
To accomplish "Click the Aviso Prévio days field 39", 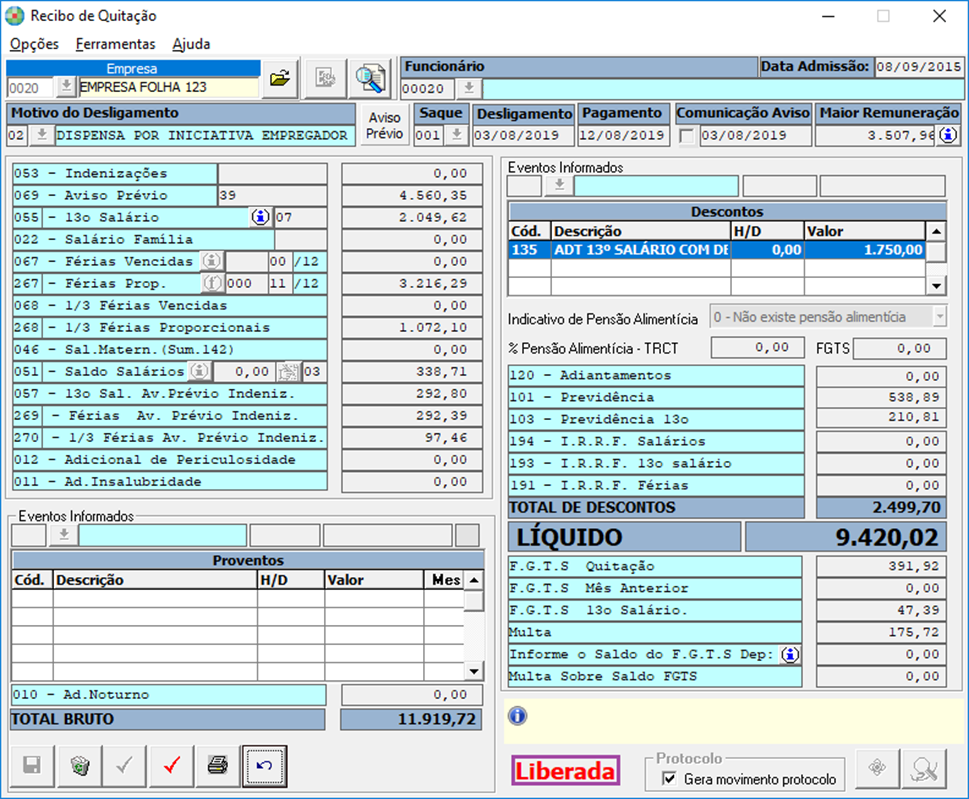I will (x=272, y=195).
